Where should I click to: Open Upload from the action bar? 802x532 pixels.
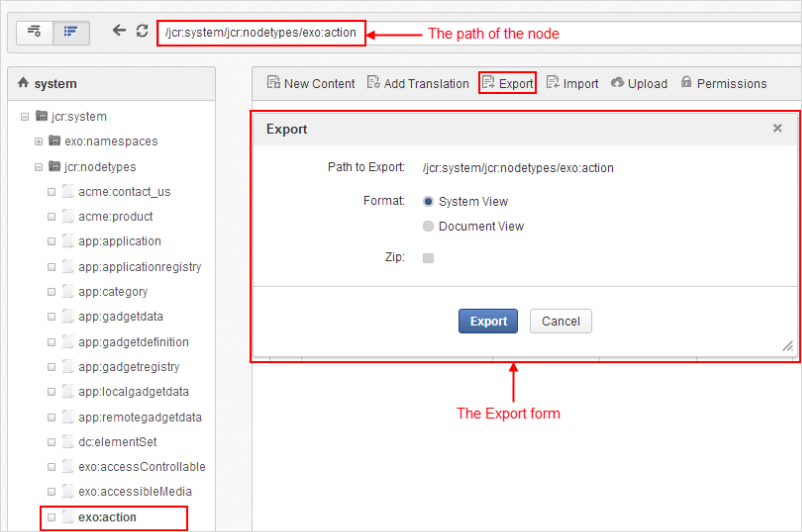tap(639, 83)
